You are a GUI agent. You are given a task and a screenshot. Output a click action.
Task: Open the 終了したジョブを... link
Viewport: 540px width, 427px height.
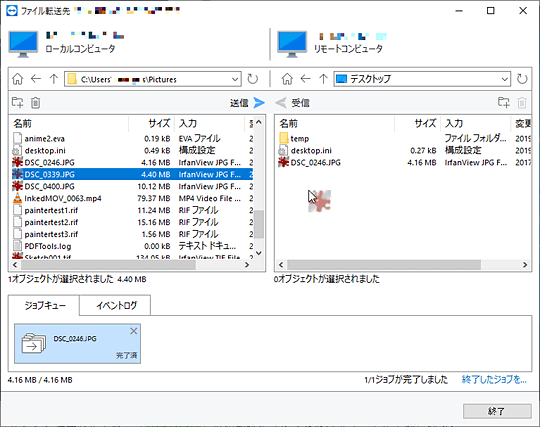point(494,380)
